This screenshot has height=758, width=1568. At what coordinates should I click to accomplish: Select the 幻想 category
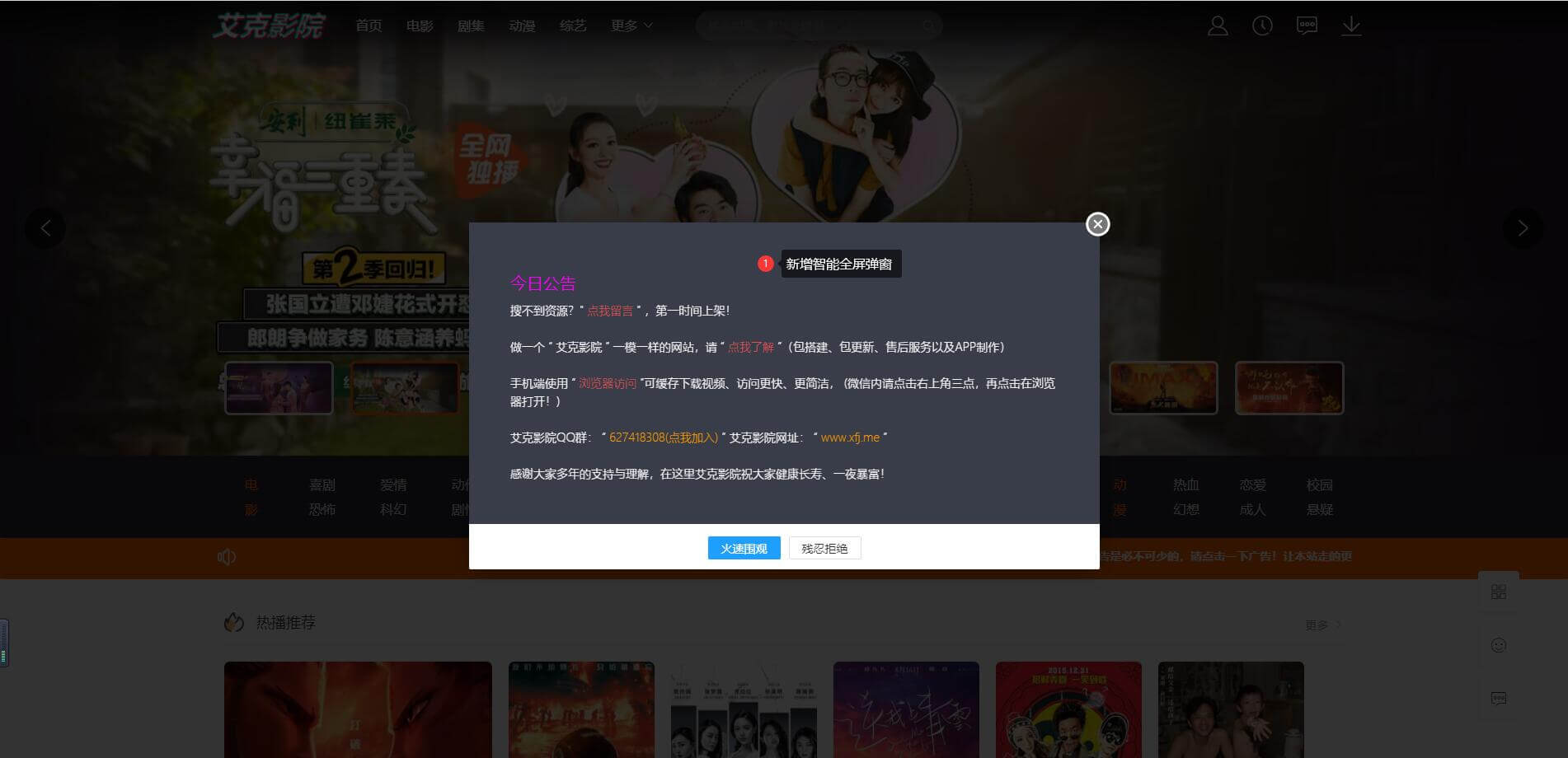tap(1186, 510)
